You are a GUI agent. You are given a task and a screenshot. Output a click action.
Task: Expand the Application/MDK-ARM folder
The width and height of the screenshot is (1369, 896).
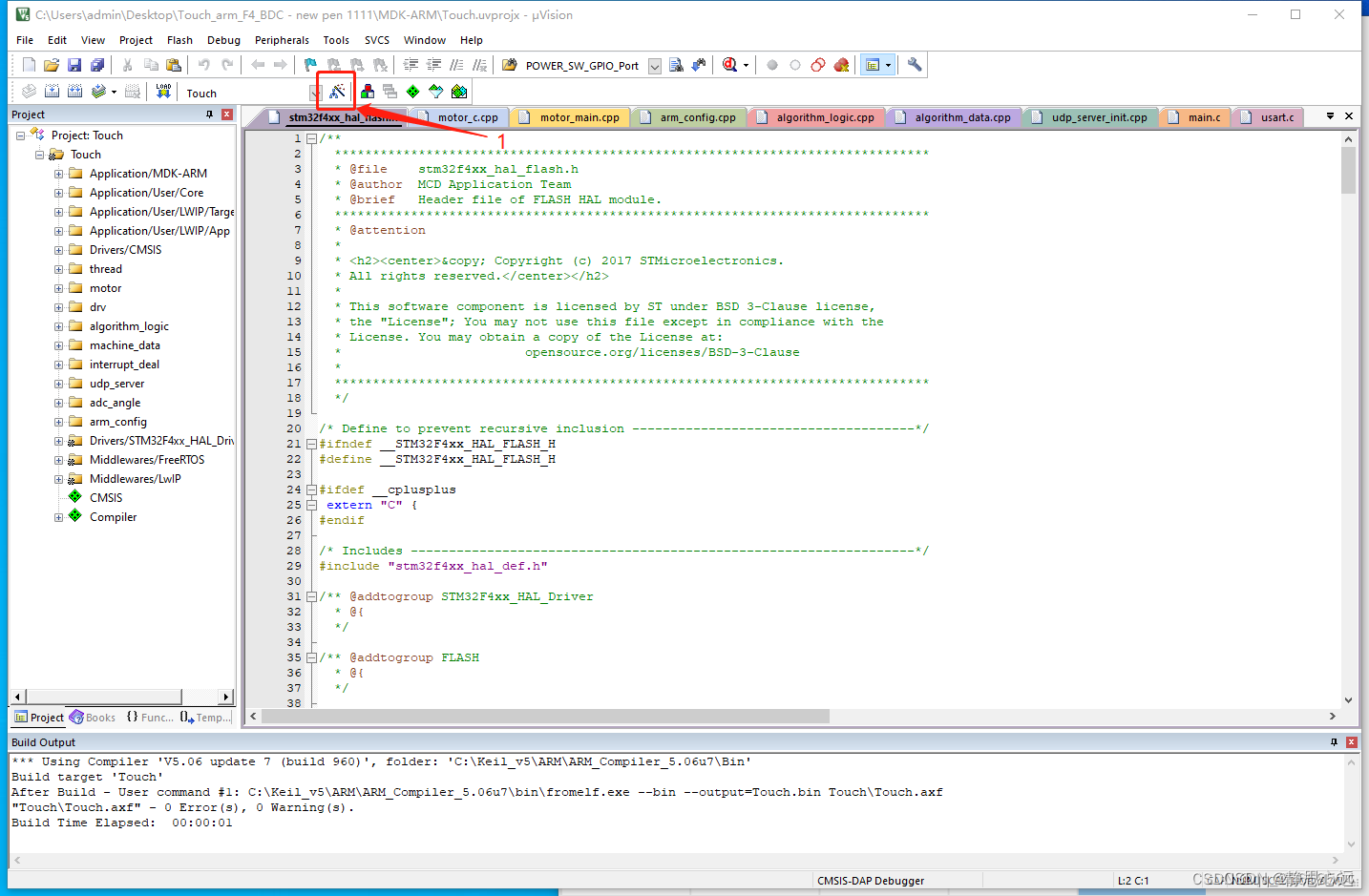click(59, 174)
